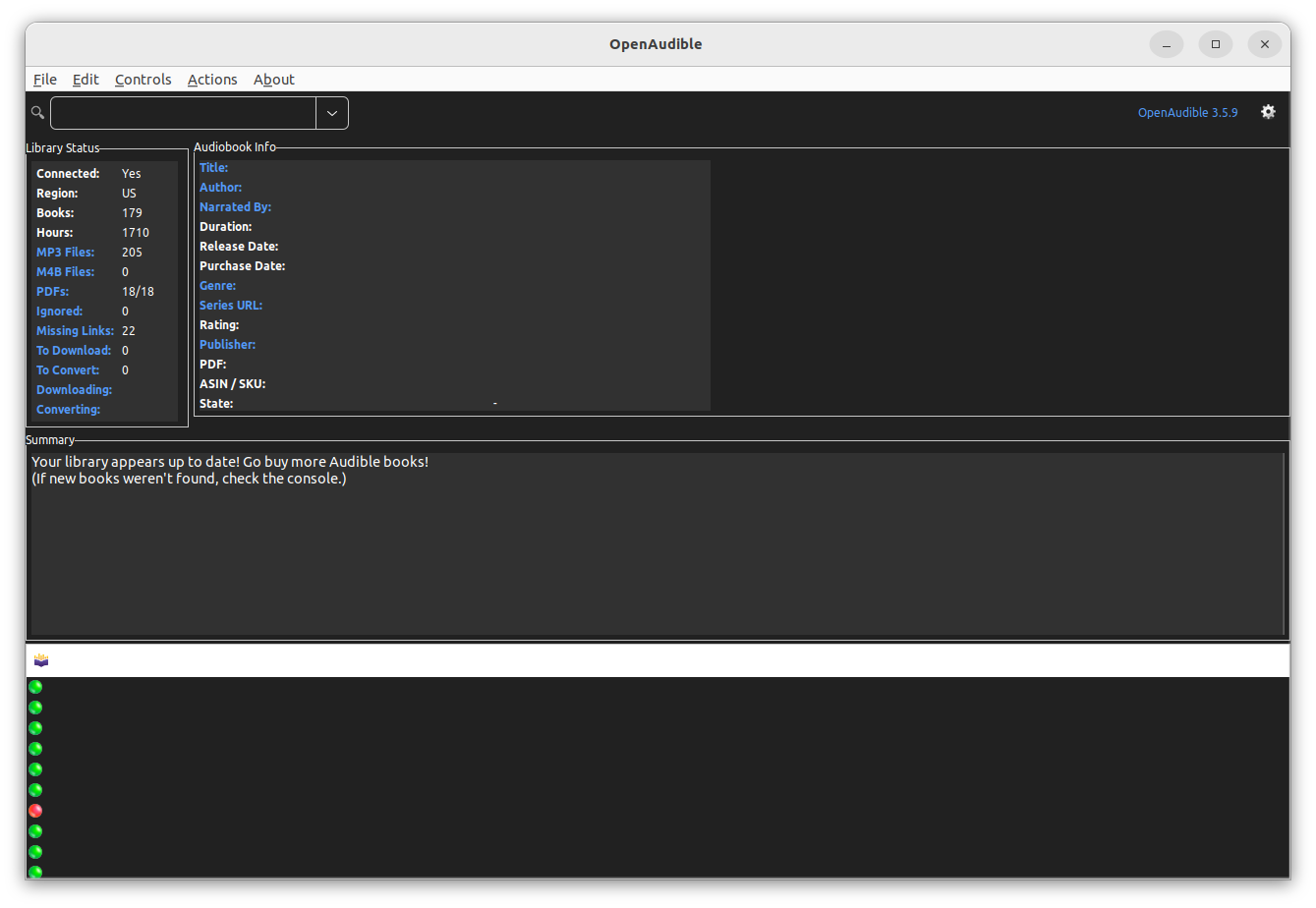Open the settings gear icon
The height and width of the screenshot is (908, 1316).
point(1268,112)
